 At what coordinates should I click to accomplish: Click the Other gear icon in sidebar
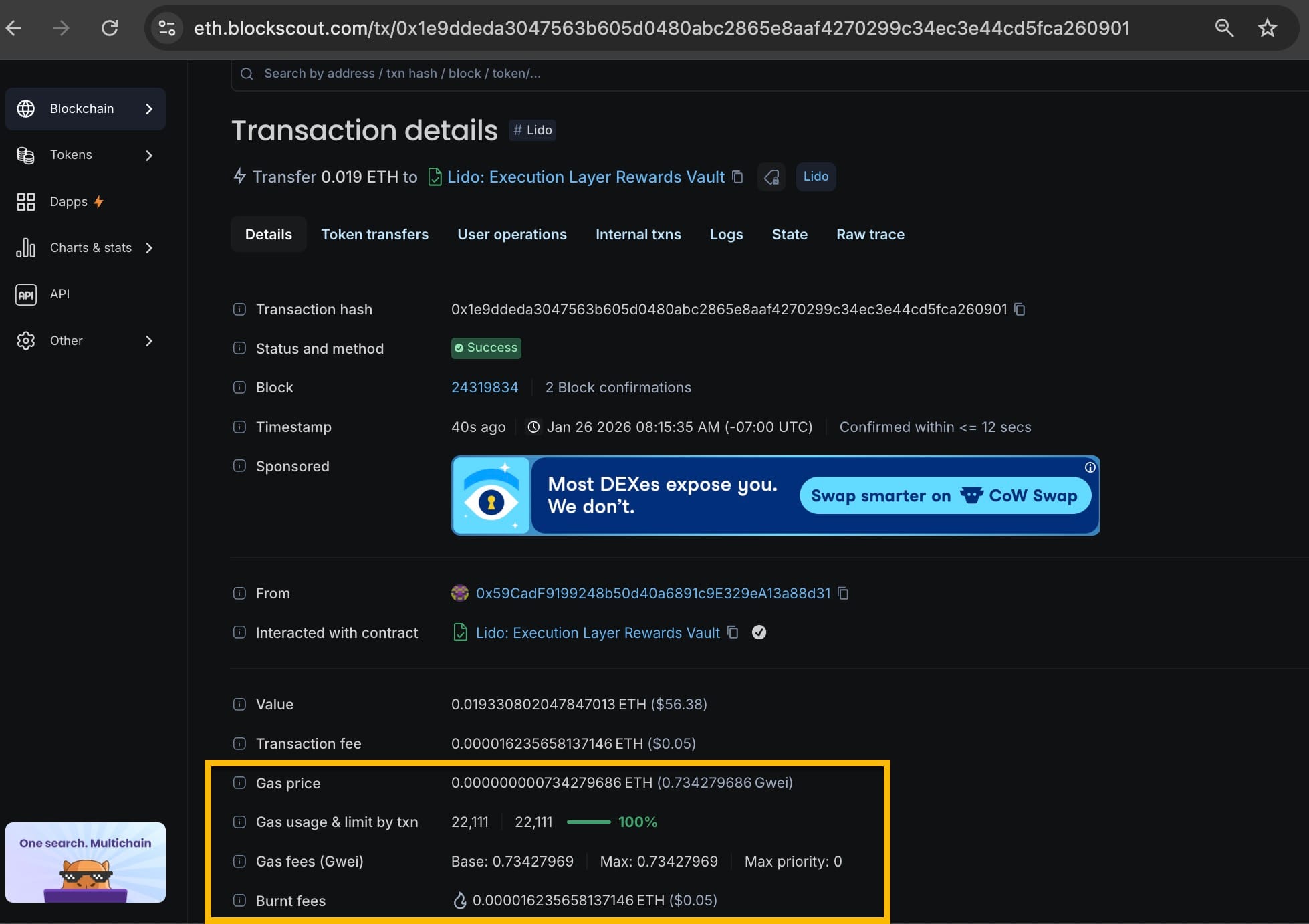click(x=26, y=340)
